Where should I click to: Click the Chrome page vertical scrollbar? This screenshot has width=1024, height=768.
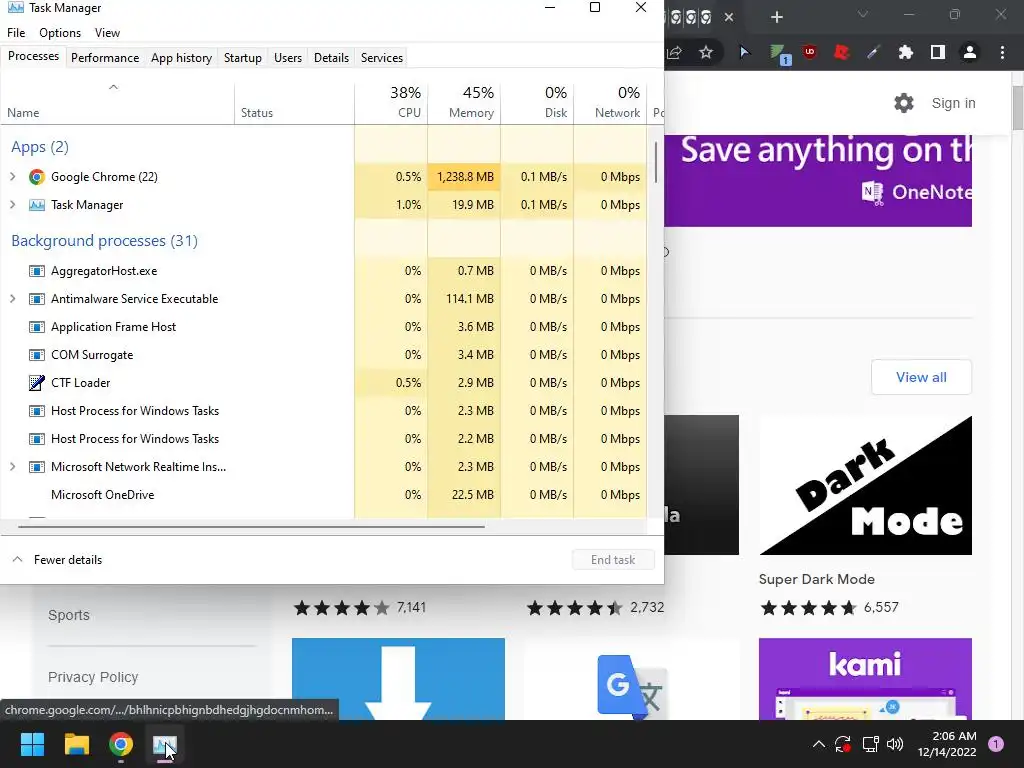point(1017,108)
